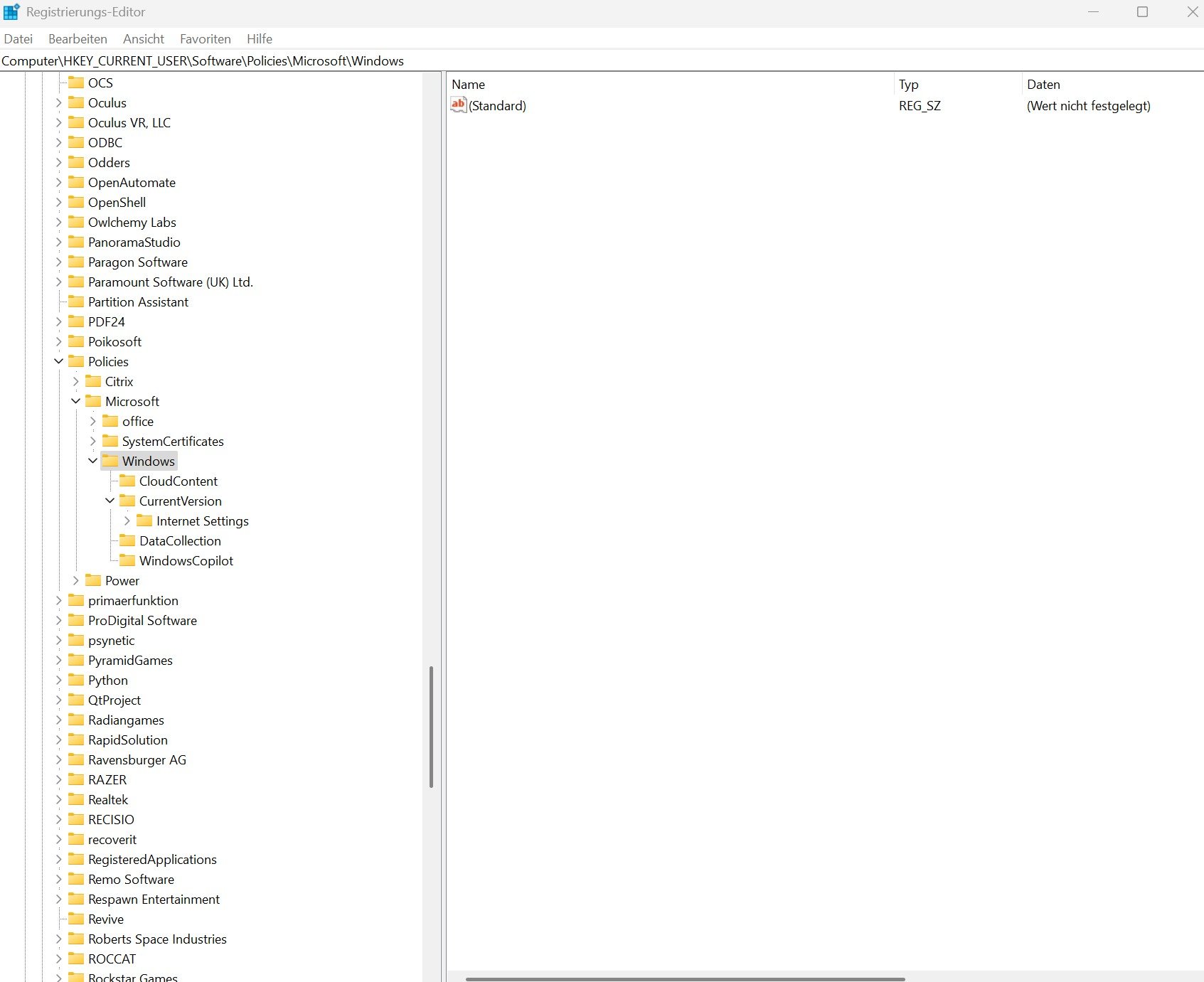The height and width of the screenshot is (982, 1204).
Task: Select the Paragon Software key
Action: pyautogui.click(x=138, y=262)
